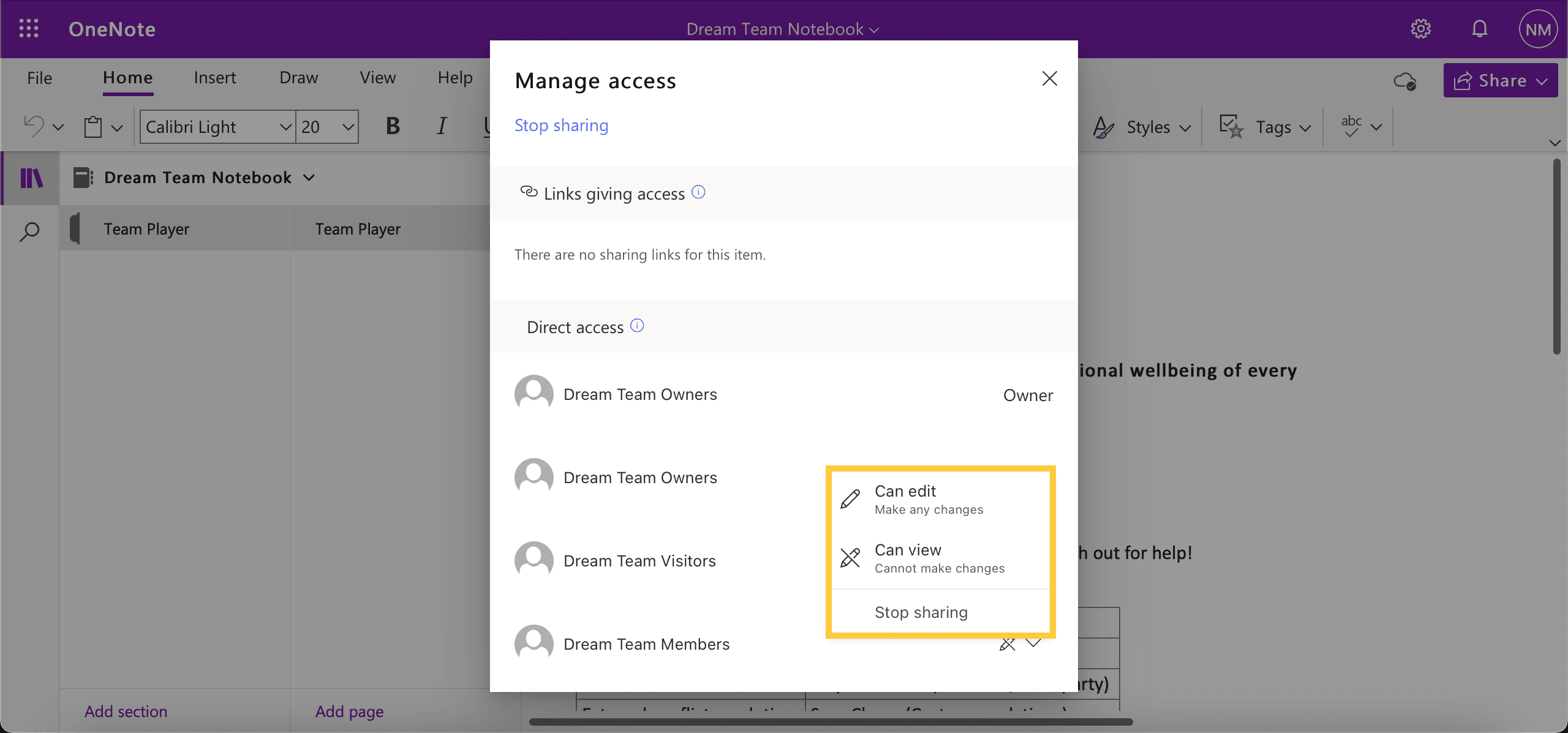Expand the Dream Team Notebook list in sidebar
This screenshot has width=1568, height=733.
point(309,178)
